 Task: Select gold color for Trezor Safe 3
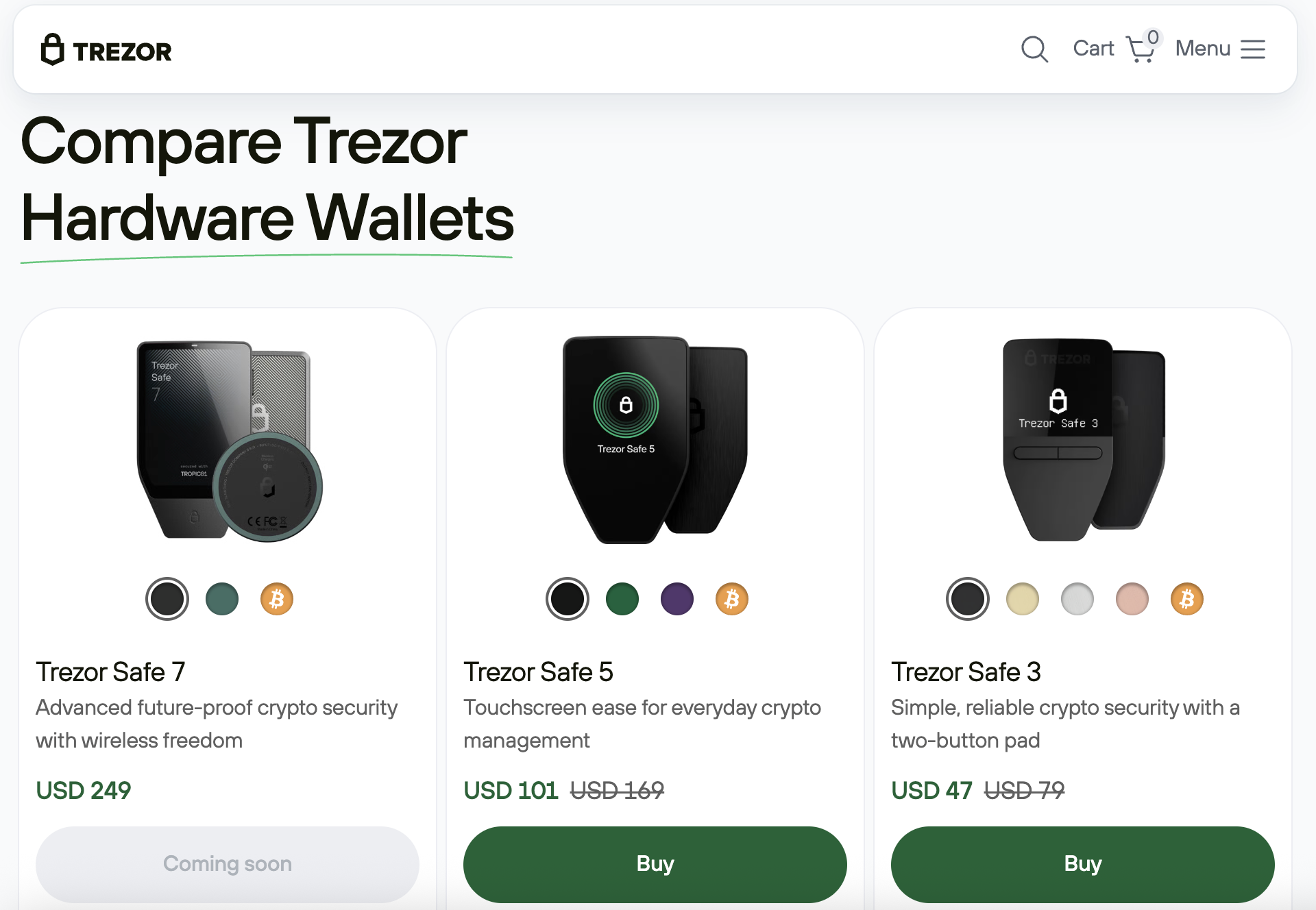(1023, 599)
